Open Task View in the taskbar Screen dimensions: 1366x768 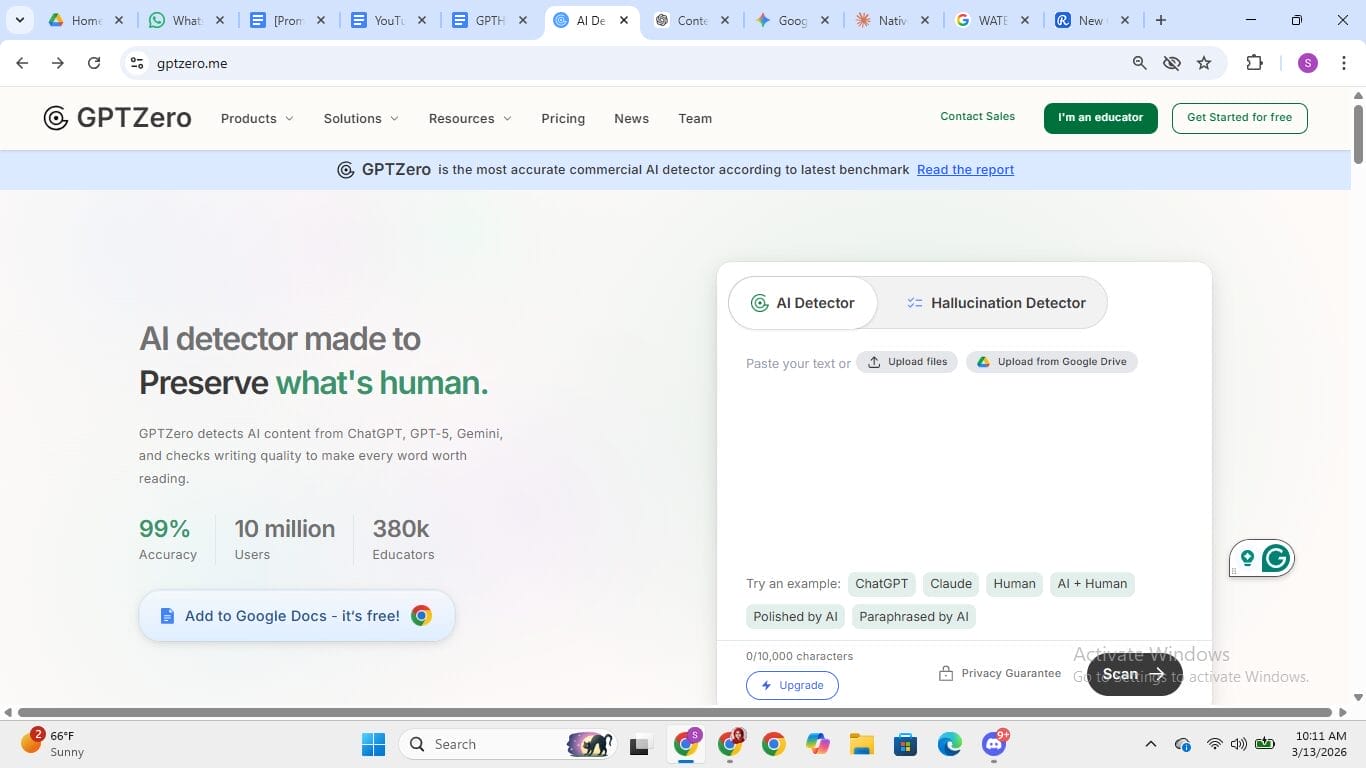(640, 744)
